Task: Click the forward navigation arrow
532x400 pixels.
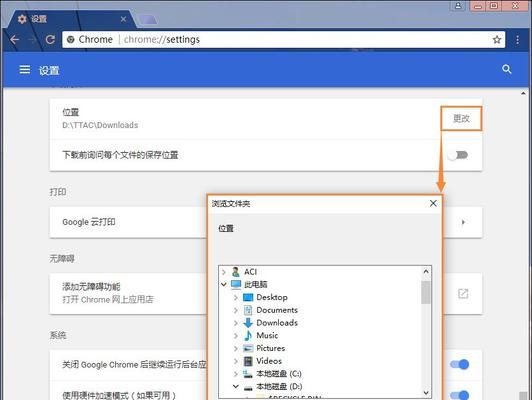Action: [x=32, y=40]
